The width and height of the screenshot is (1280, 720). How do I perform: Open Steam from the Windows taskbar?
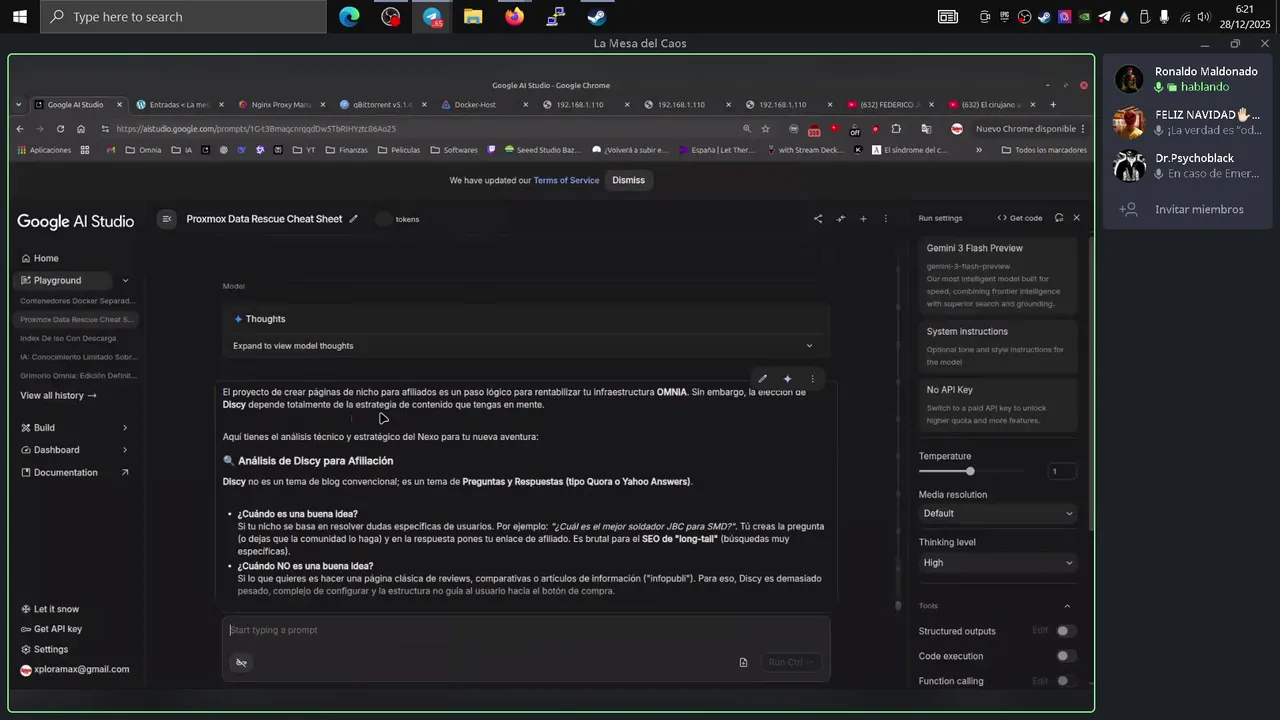596,17
